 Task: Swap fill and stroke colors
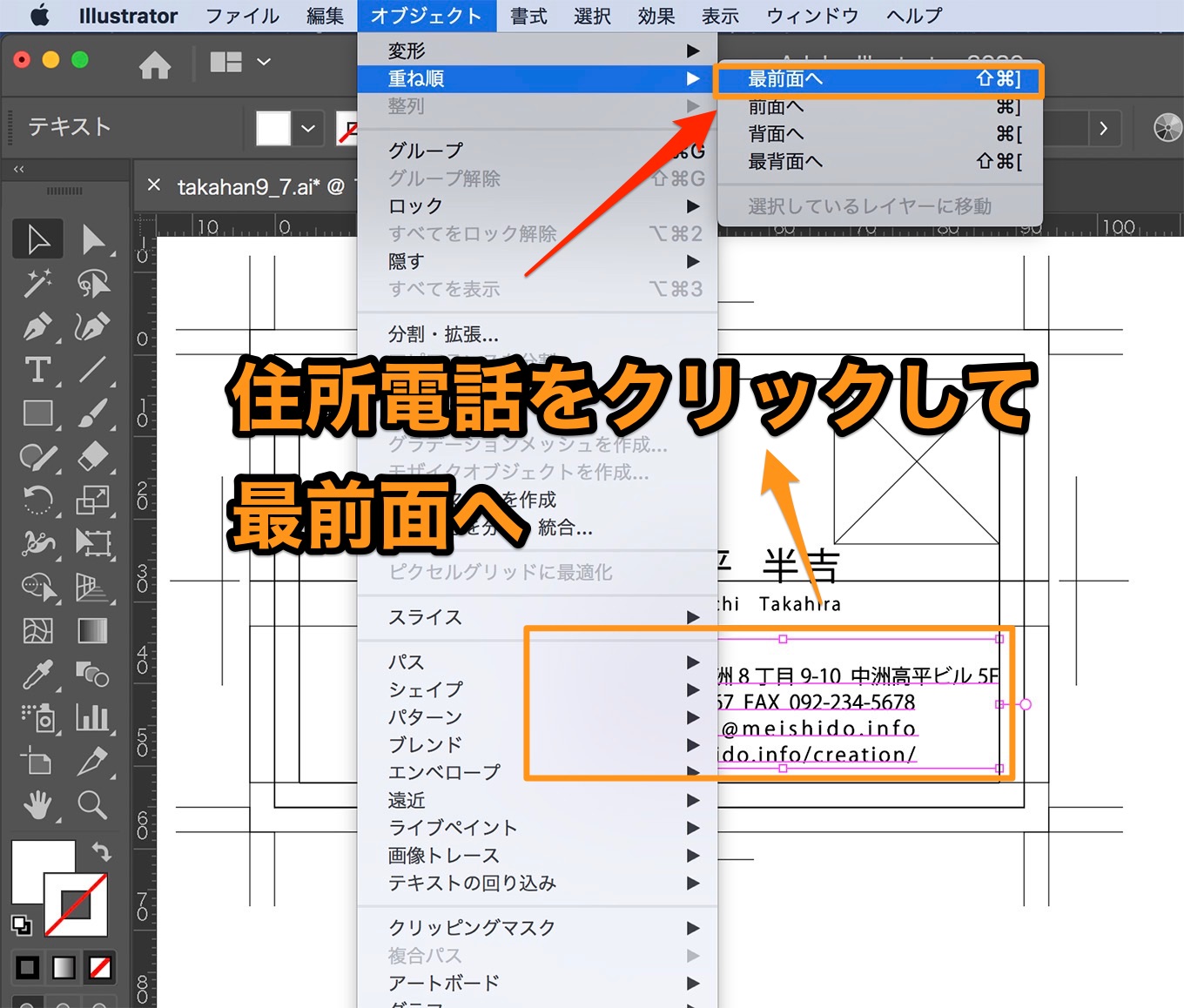coord(102,851)
